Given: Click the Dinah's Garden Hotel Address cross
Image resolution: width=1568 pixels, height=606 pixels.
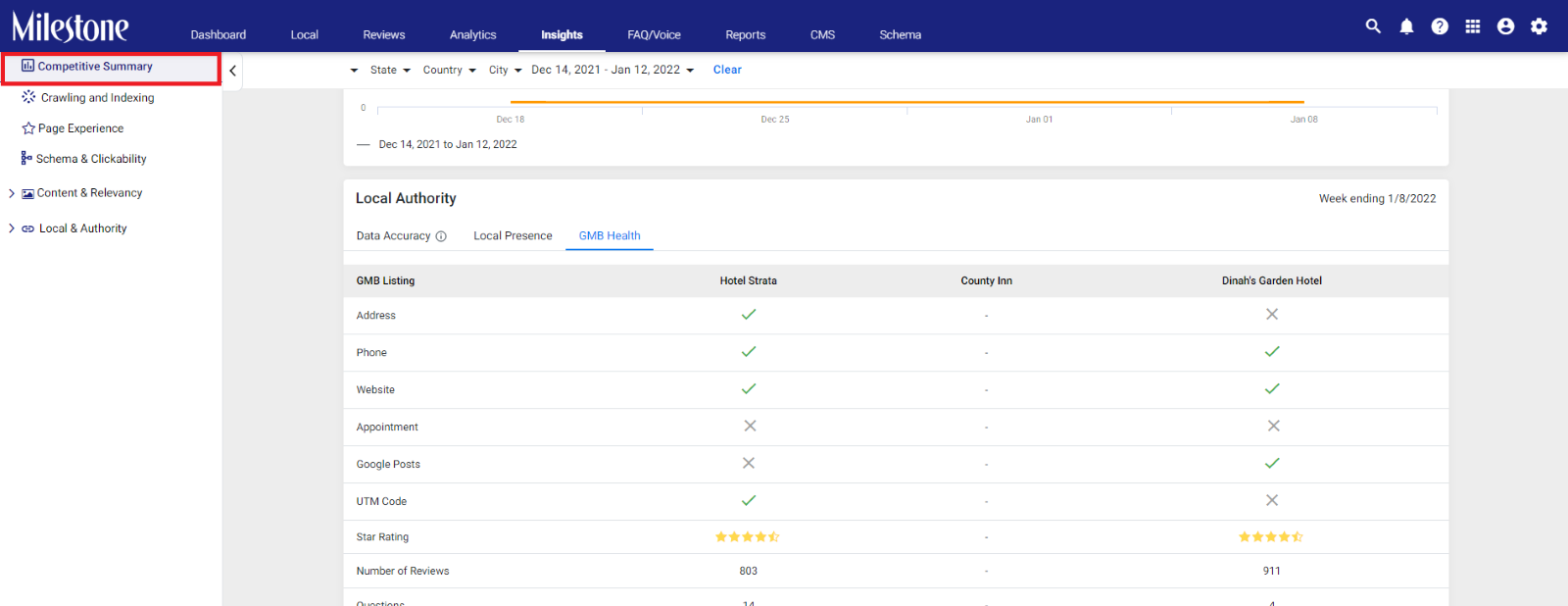Looking at the screenshot, I should click(1272, 315).
